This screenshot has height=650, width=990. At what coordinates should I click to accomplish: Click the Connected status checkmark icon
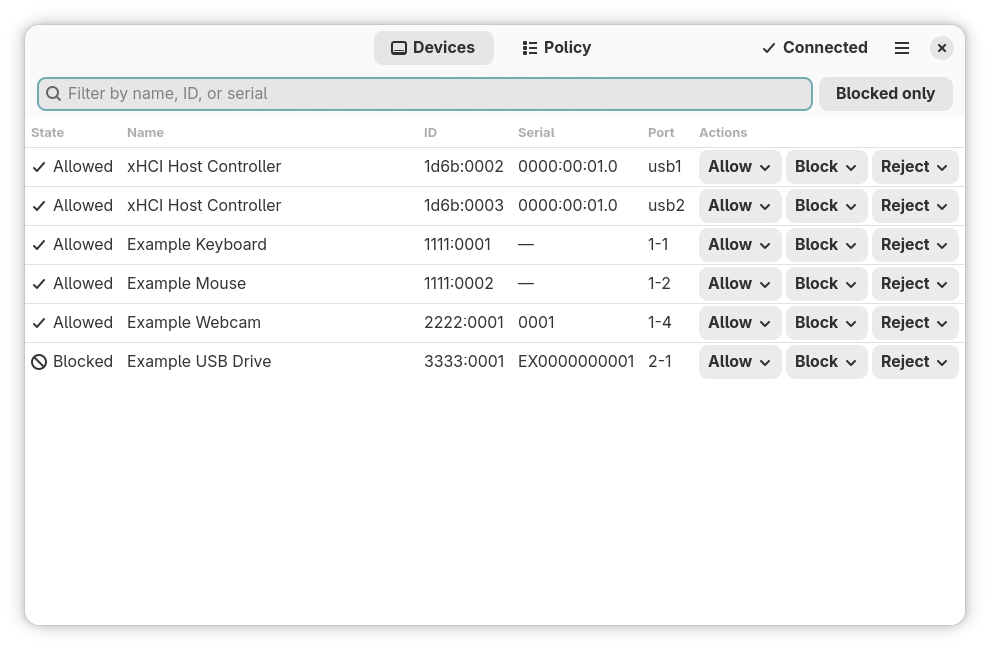click(x=768, y=48)
